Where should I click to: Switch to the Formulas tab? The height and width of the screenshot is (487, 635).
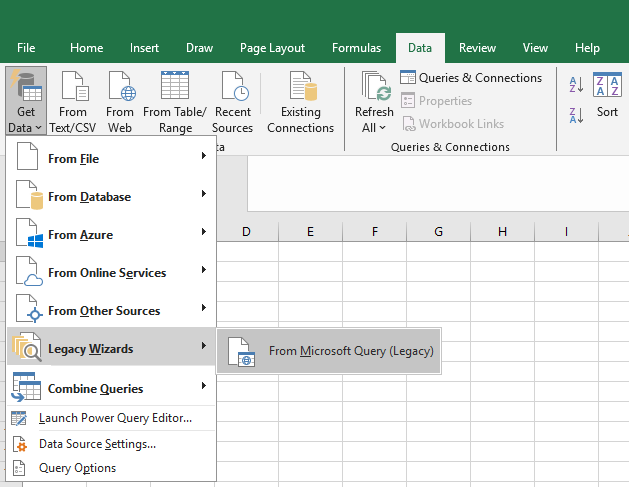click(356, 48)
